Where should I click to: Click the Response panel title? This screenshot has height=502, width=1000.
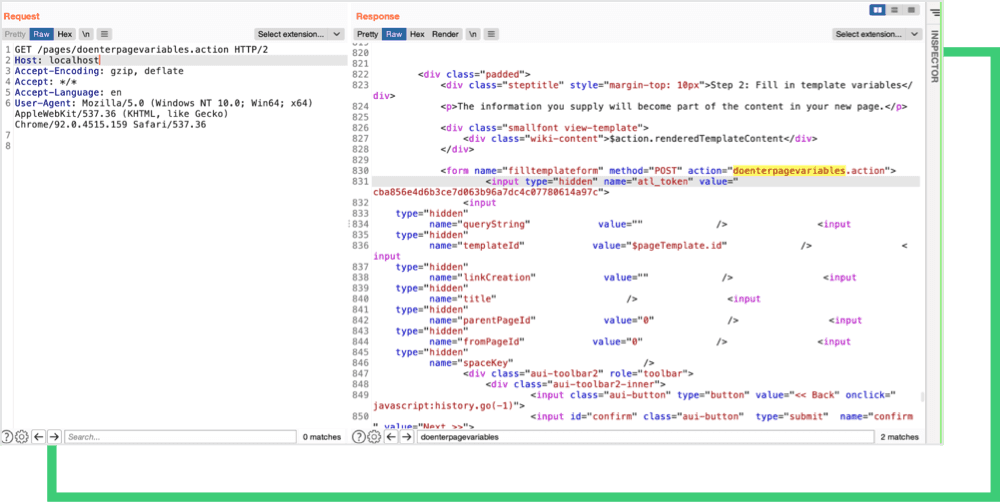point(378,16)
